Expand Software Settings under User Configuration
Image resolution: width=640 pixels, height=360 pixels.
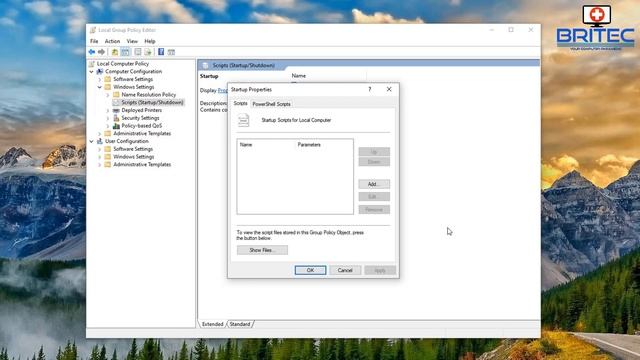(x=100, y=149)
